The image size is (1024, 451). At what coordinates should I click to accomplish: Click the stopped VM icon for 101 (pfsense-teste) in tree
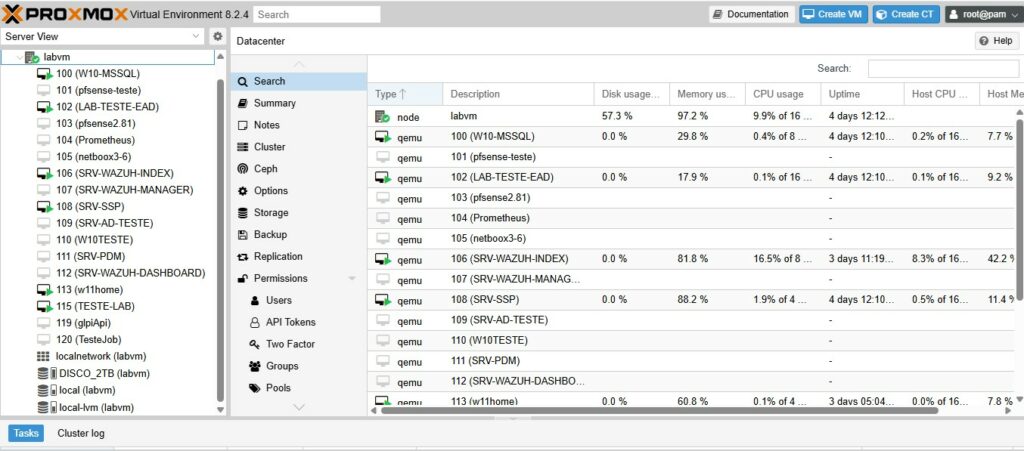tap(43, 90)
